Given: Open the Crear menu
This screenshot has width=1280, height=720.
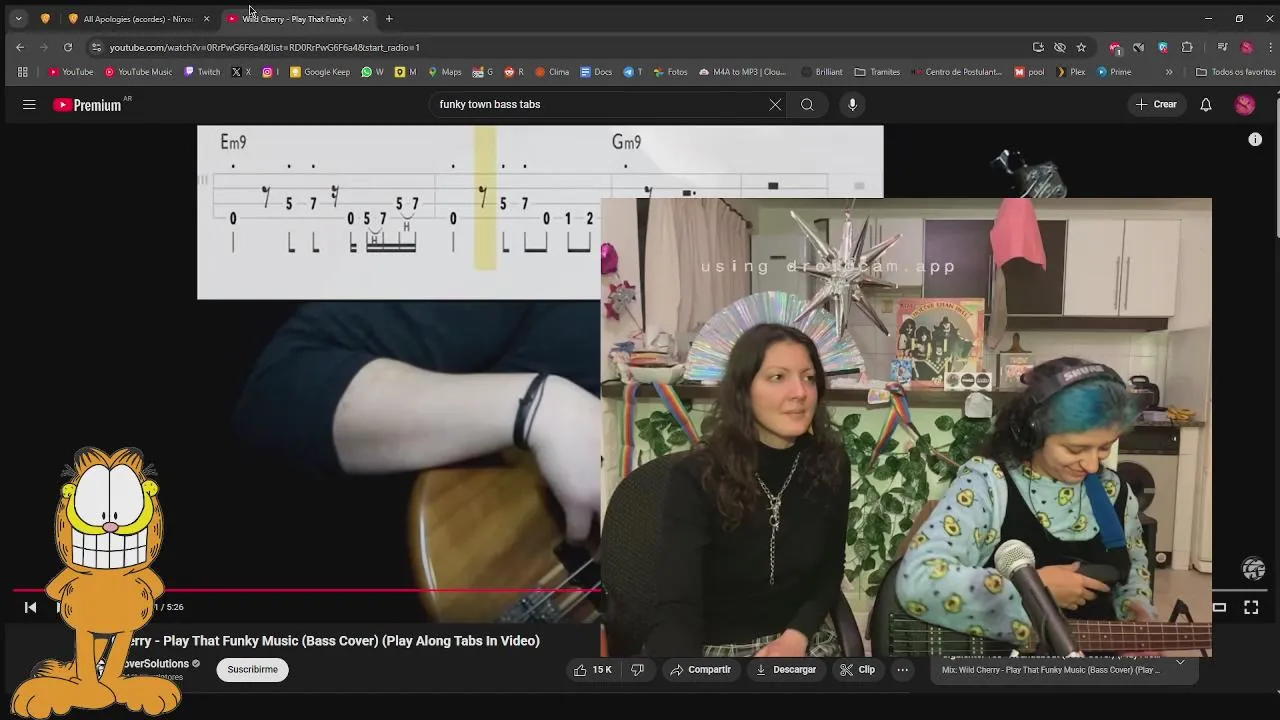Looking at the screenshot, I should (1156, 104).
